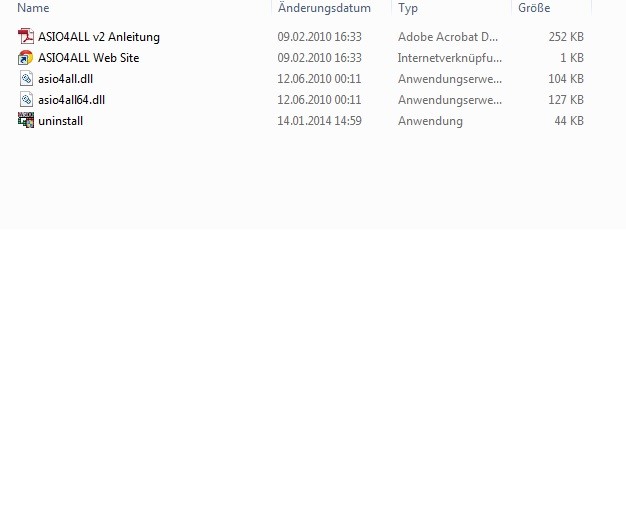Sort by the Änderungsdatum column header

click(324, 8)
